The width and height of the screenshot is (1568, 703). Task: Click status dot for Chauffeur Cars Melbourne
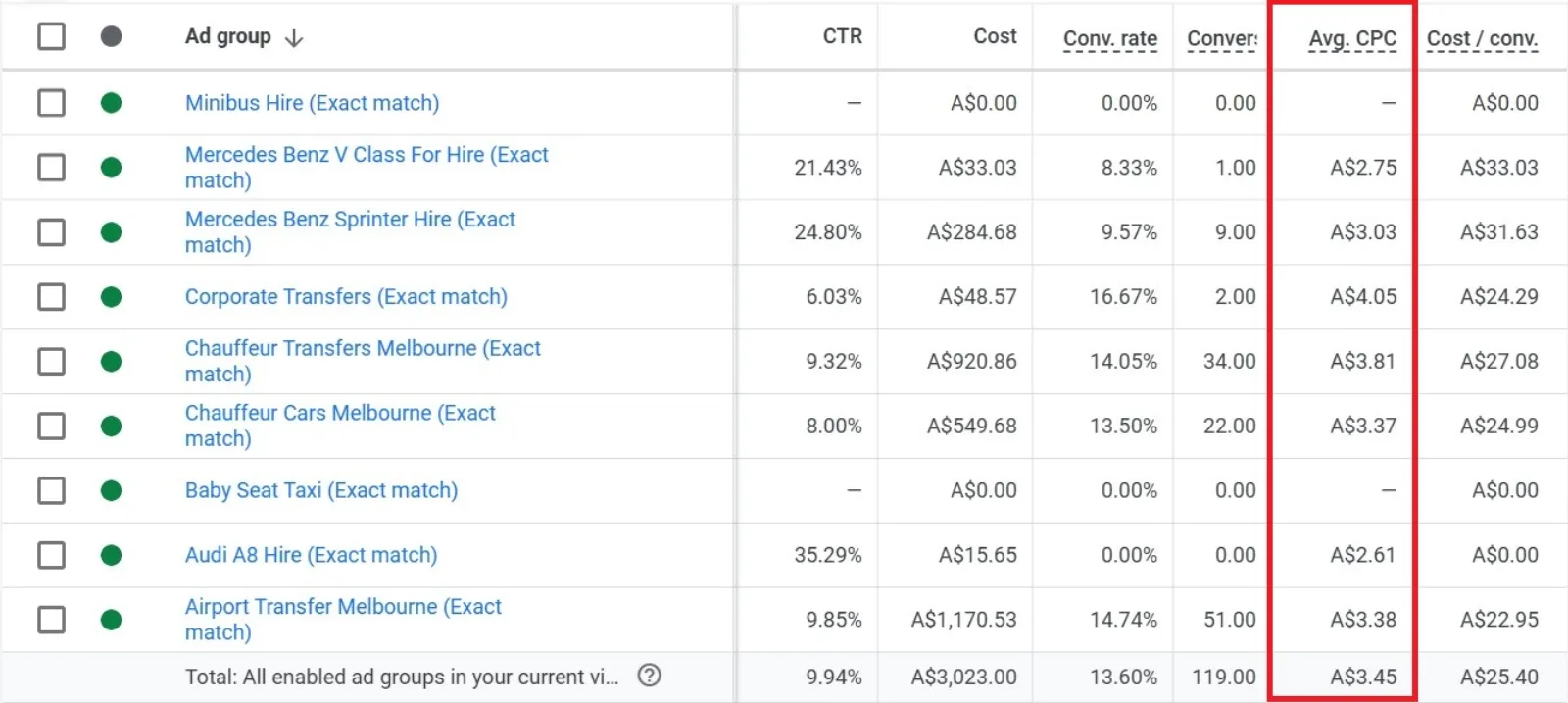111,426
